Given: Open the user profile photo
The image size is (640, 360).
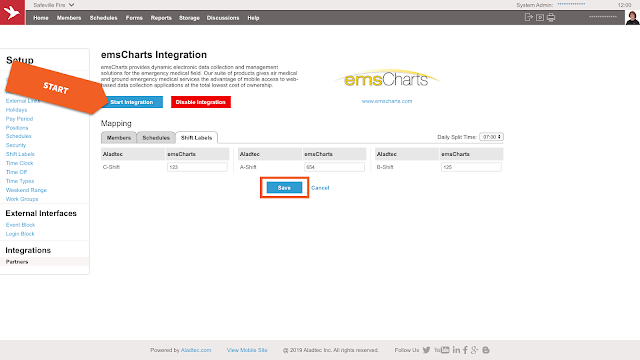Looking at the screenshot, I should [632, 18].
